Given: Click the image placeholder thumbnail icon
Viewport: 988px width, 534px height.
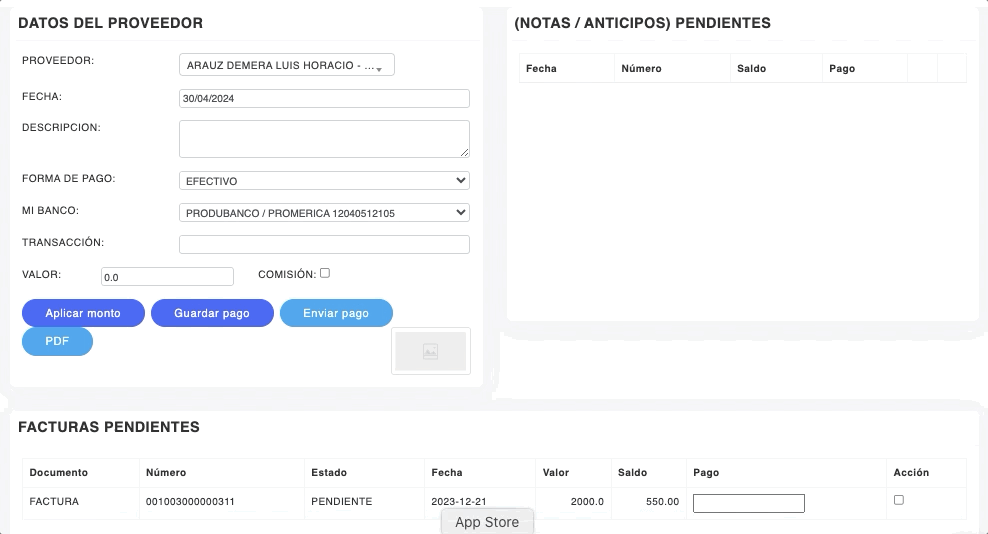Looking at the screenshot, I should tap(430, 351).
